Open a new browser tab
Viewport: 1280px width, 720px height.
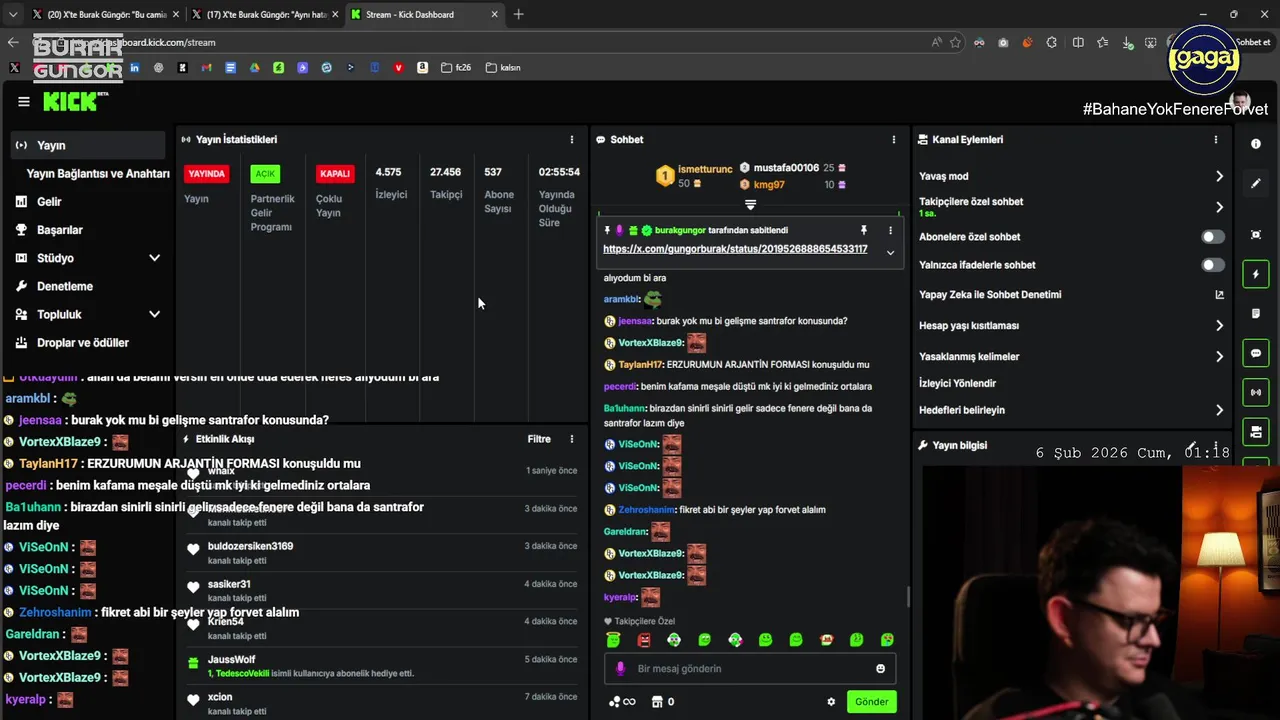click(x=518, y=14)
